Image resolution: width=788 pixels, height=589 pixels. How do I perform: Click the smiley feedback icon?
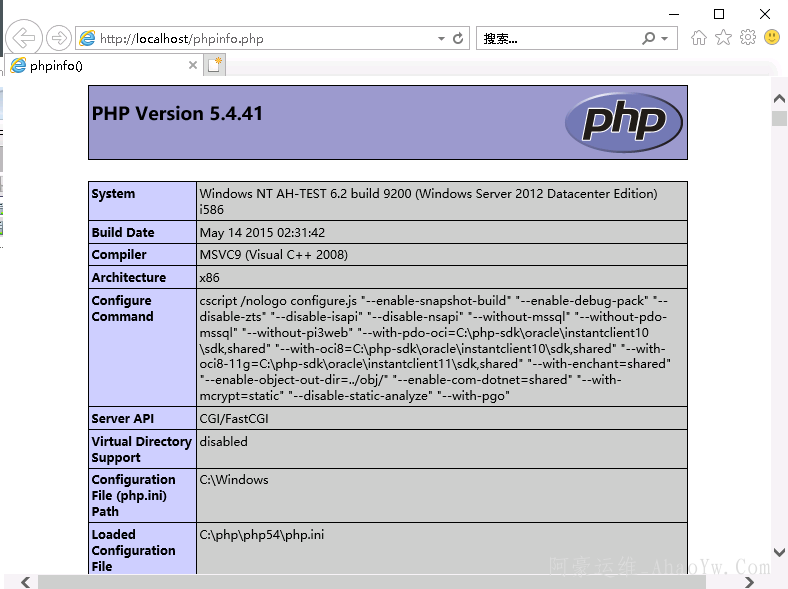[x=772, y=38]
